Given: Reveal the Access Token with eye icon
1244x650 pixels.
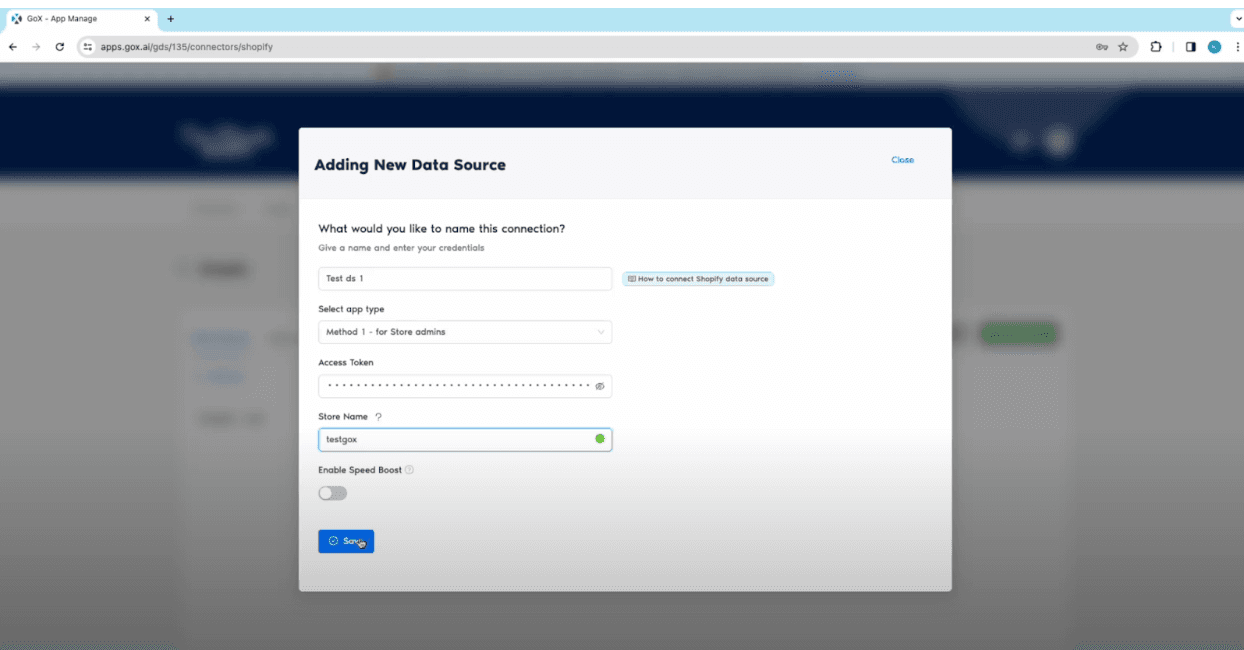Looking at the screenshot, I should click(x=600, y=386).
